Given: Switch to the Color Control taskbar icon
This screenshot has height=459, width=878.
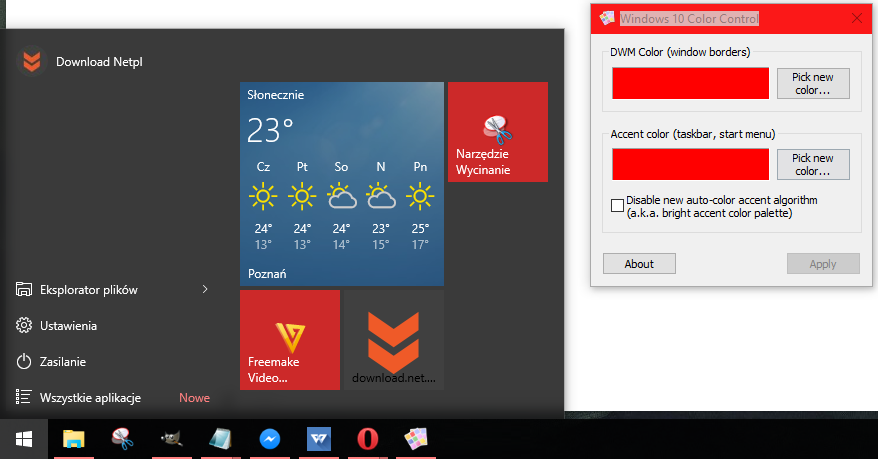Looking at the screenshot, I should 416,439.
